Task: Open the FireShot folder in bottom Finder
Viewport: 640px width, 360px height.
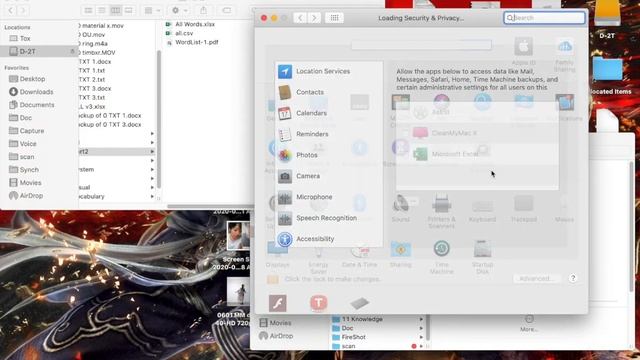Action: pos(349,337)
